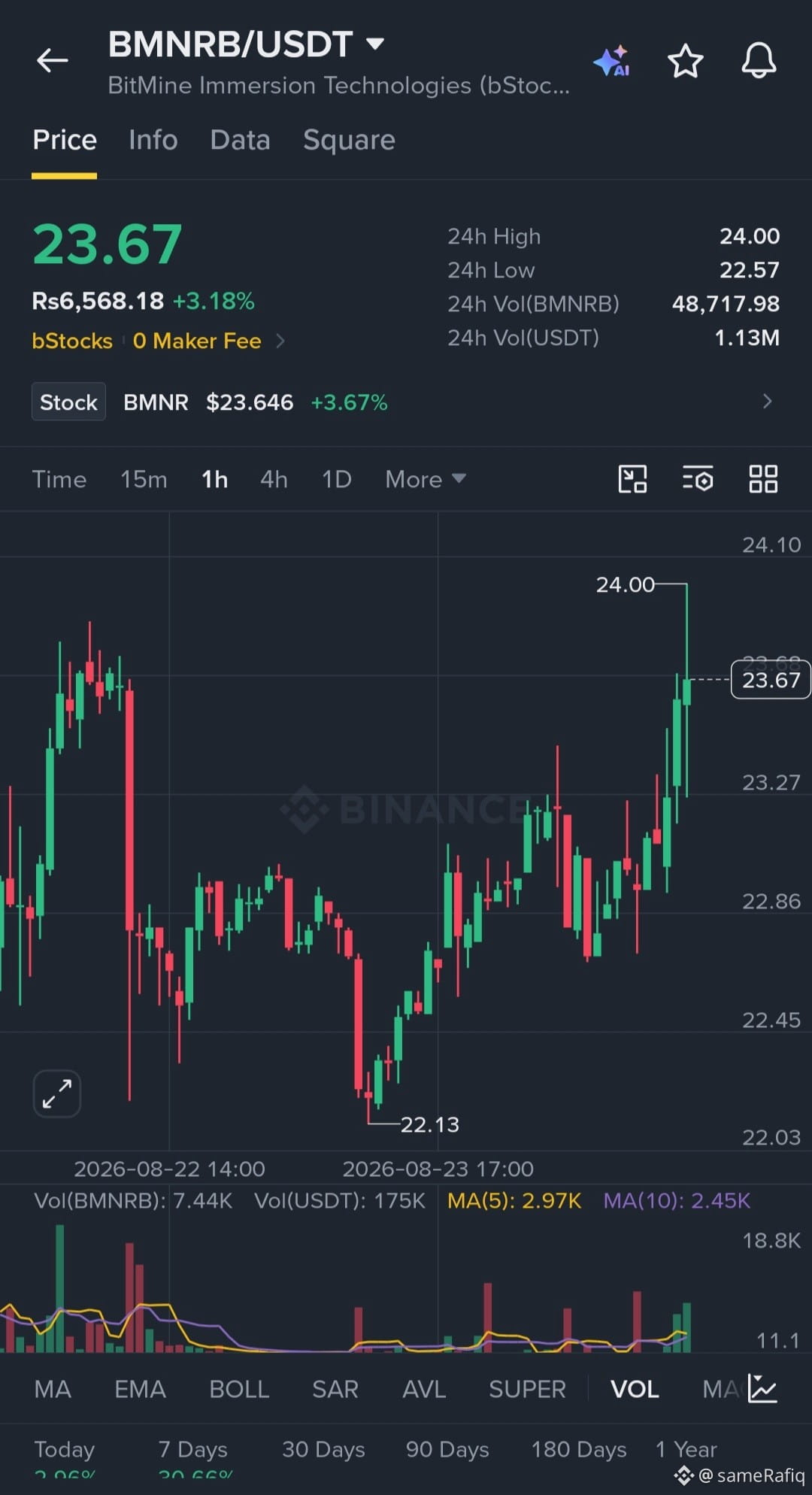Select the 1D timeframe
The height and width of the screenshot is (1495, 812).
point(337,479)
